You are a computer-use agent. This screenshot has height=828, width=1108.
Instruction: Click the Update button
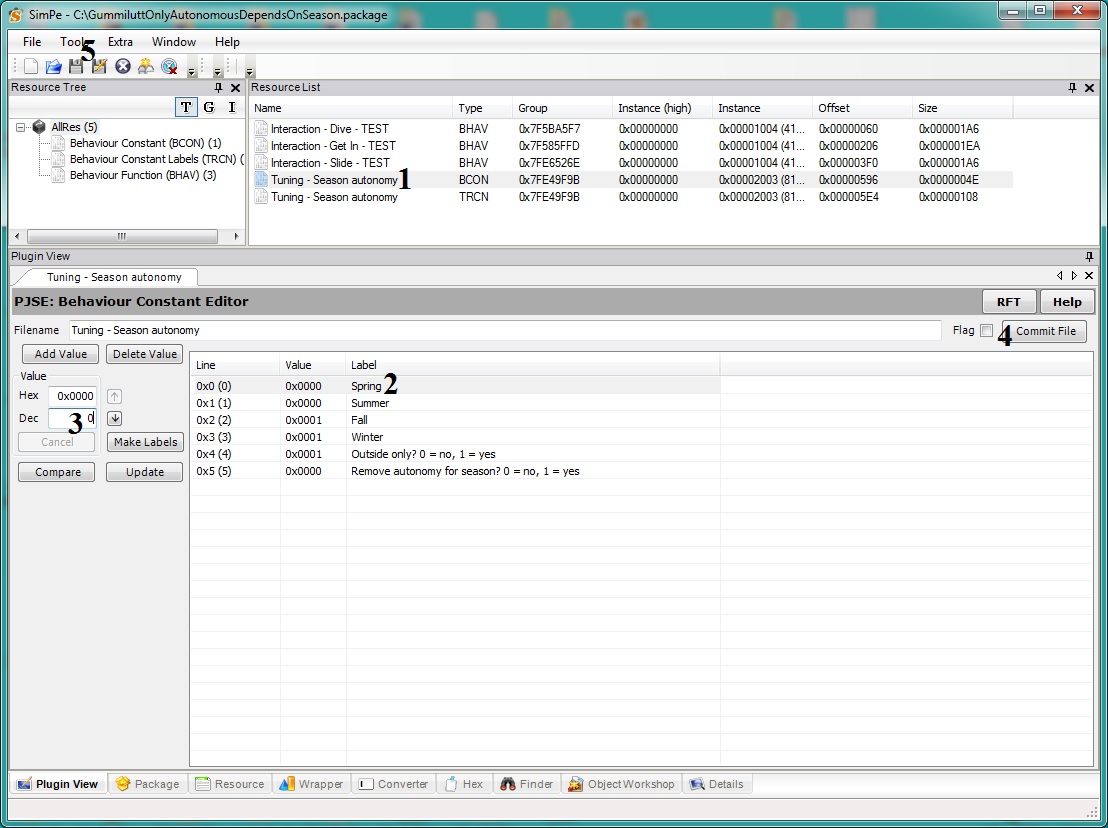click(145, 472)
